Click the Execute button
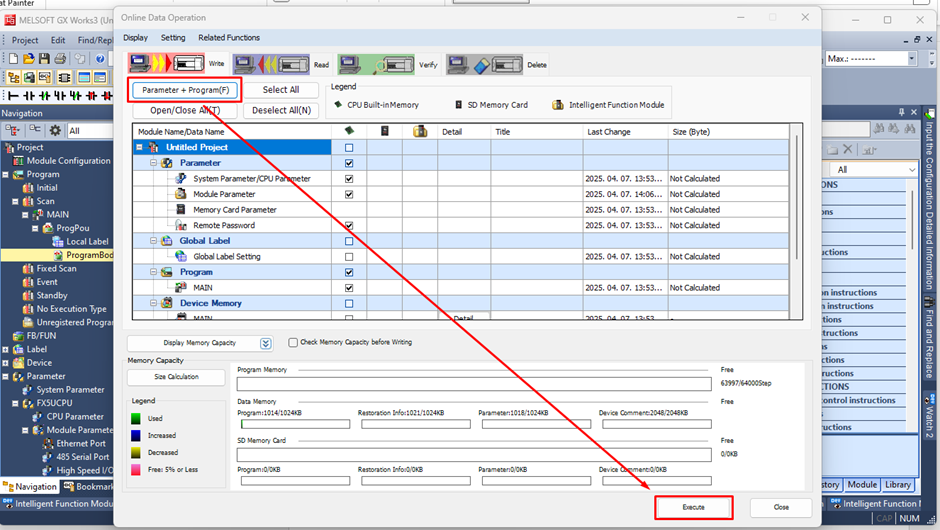 coord(694,507)
